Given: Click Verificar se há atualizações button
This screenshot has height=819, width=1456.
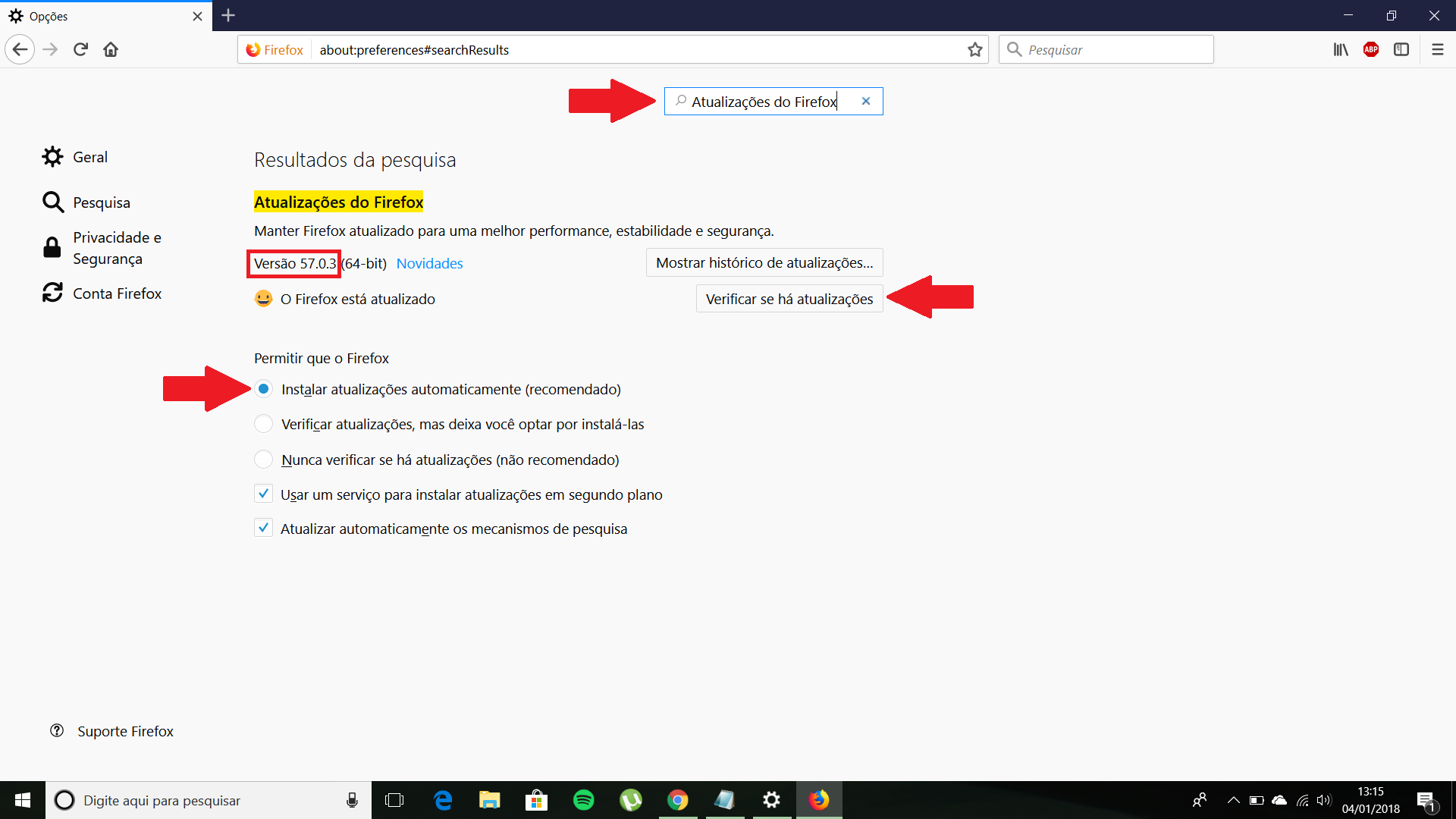Looking at the screenshot, I should tap(789, 299).
